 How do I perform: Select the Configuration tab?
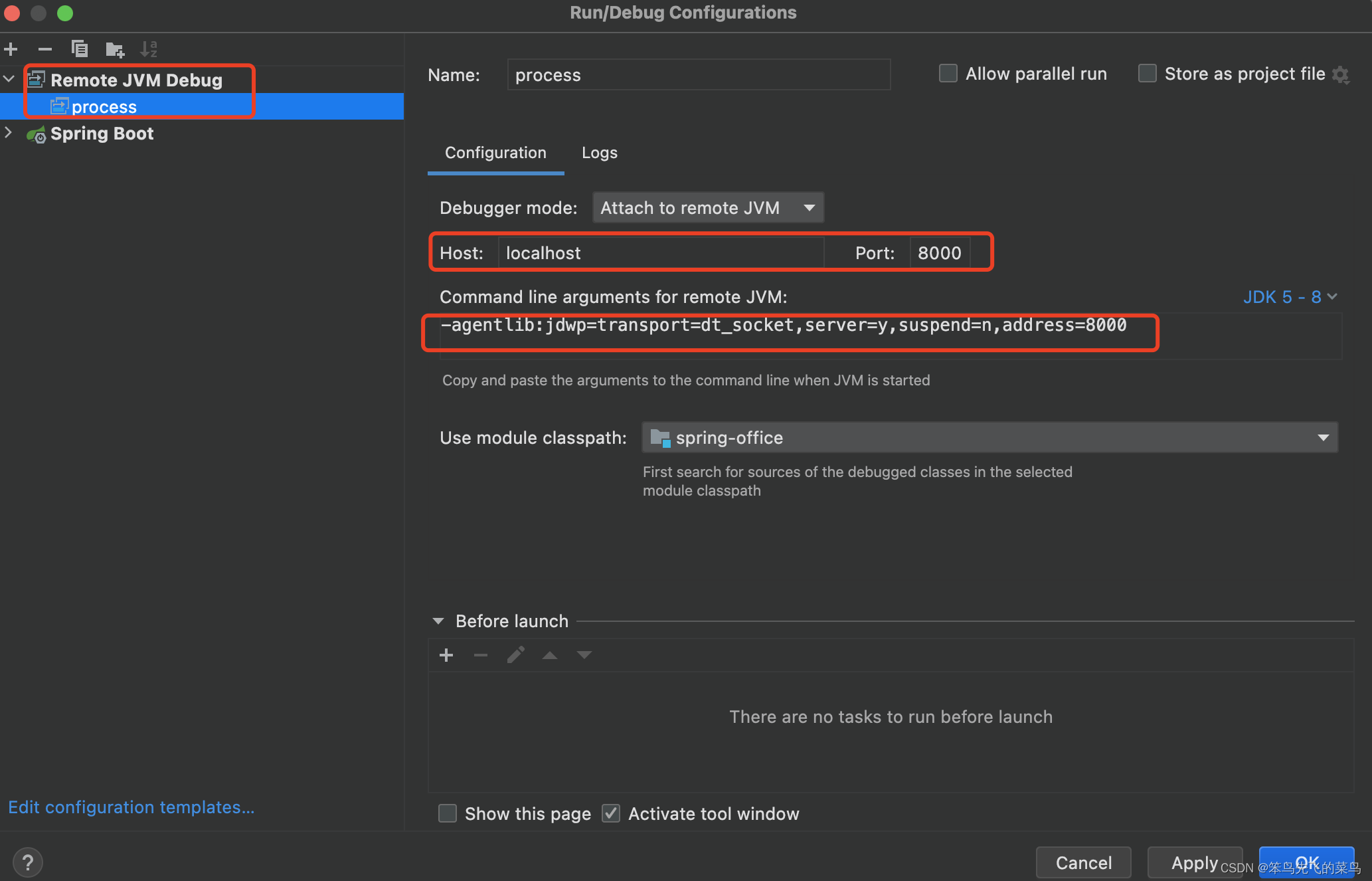[x=495, y=153]
